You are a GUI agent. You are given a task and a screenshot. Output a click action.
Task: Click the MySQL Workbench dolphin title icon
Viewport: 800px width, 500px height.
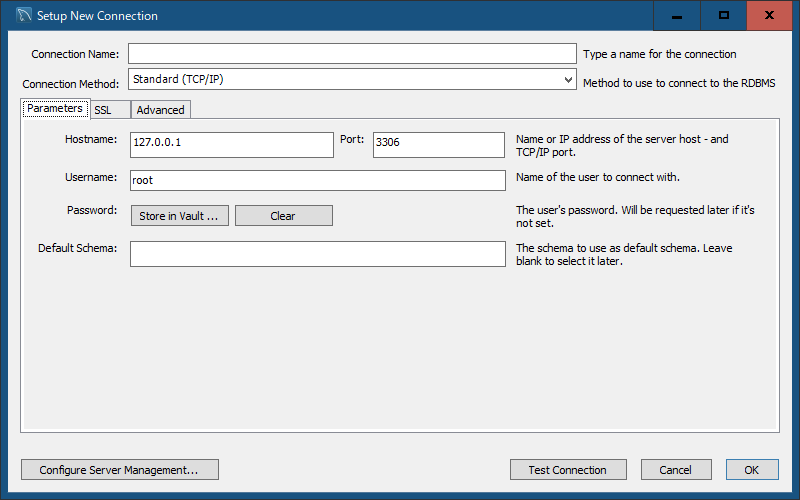pos(24,15)
